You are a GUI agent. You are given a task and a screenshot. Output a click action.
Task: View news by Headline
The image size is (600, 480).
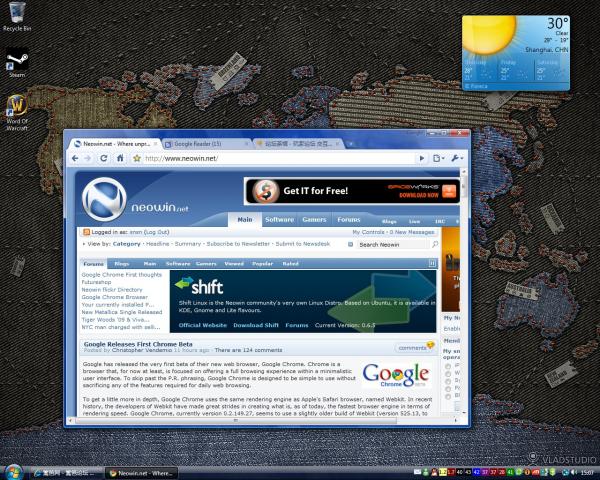tap(158, 244)
